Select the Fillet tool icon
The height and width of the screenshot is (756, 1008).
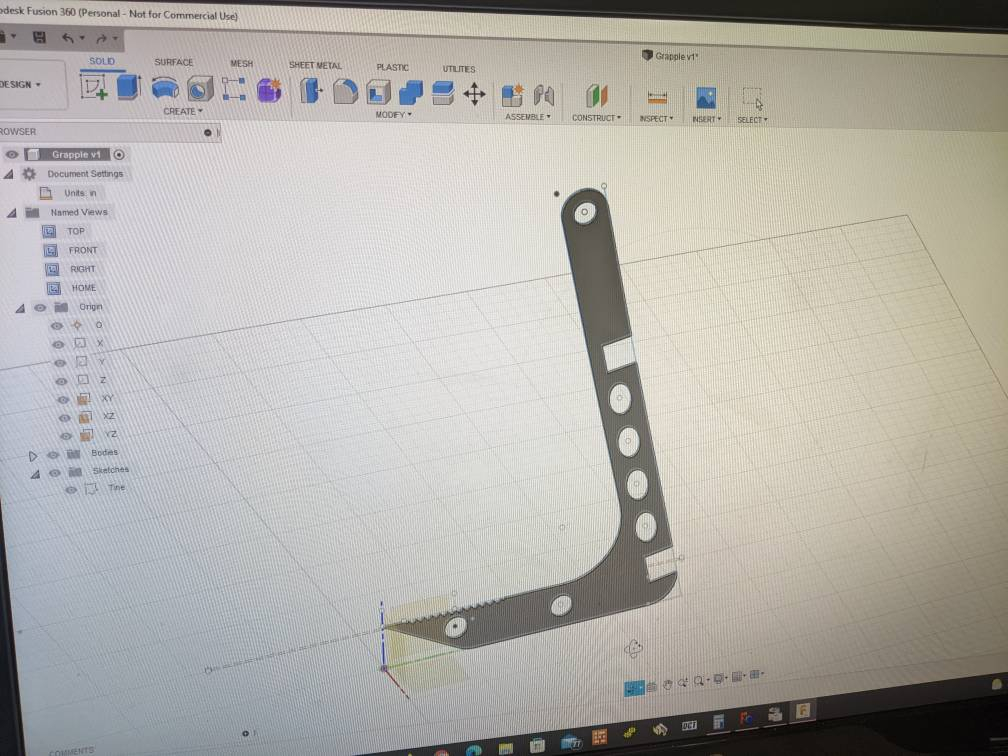[x=344, y=93]
